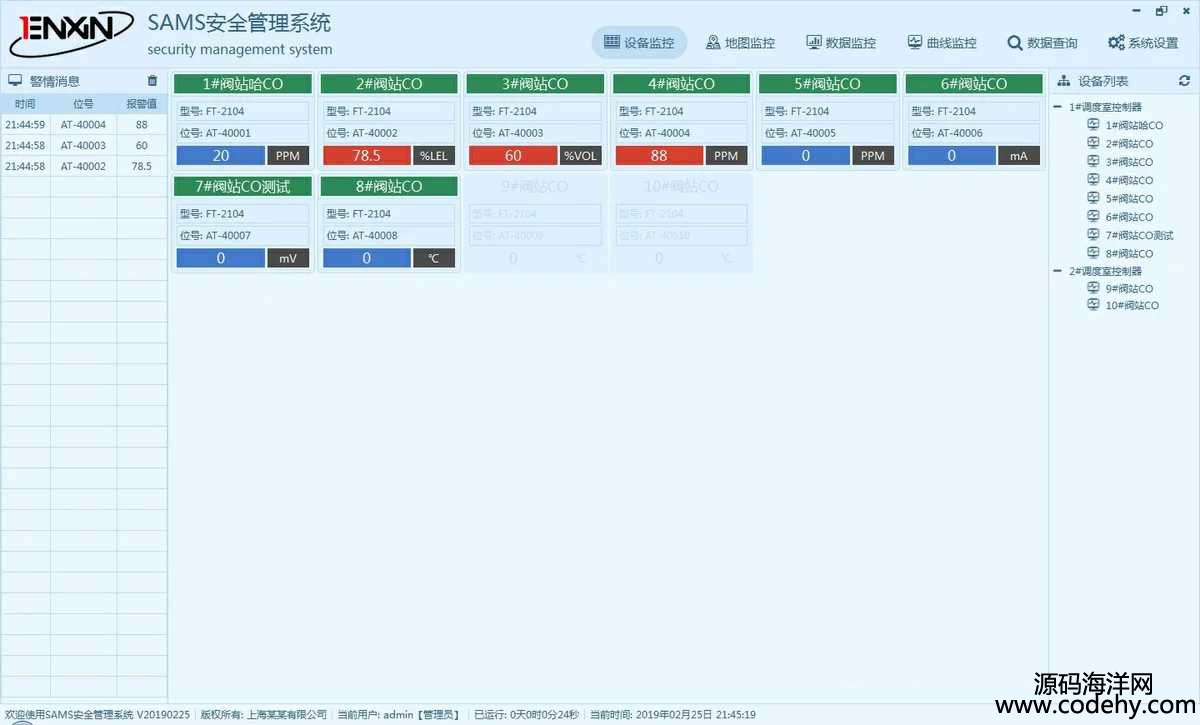Open 系统设置 tab
This screenshot has height=725, width=1200.
[x=1143, y=43]
